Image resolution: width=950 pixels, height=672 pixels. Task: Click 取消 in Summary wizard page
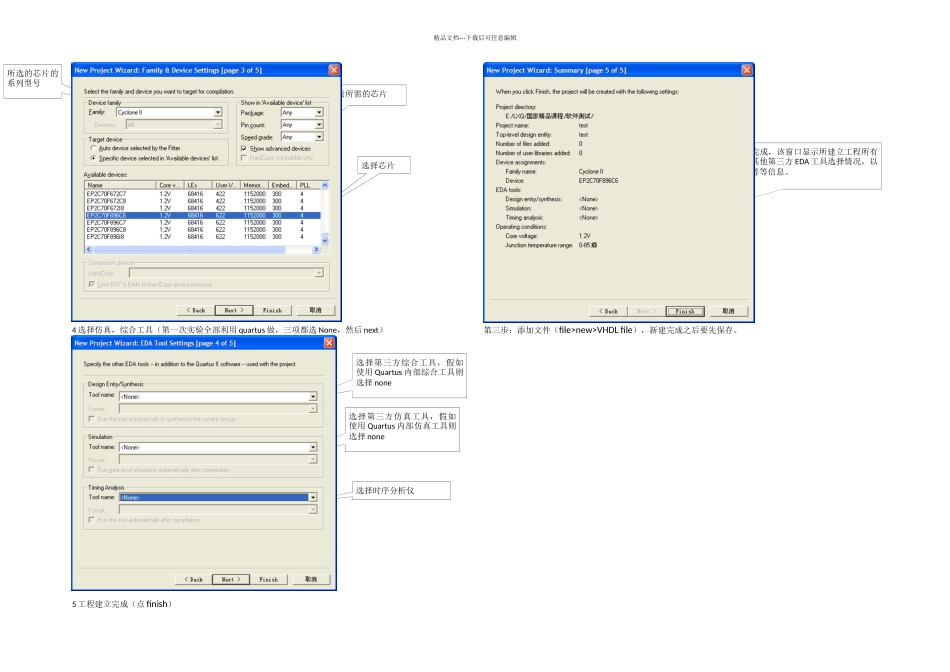(x=728, y=311)
